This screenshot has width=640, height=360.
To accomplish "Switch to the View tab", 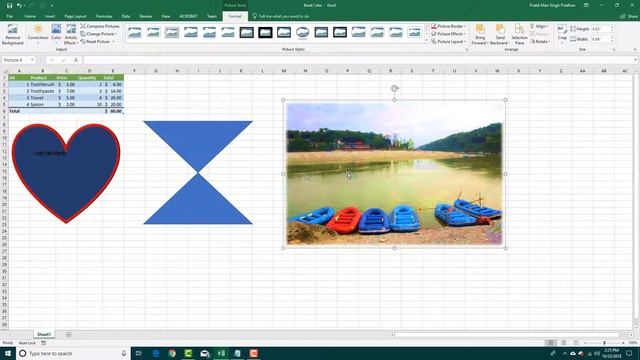I will pos(165,16).
